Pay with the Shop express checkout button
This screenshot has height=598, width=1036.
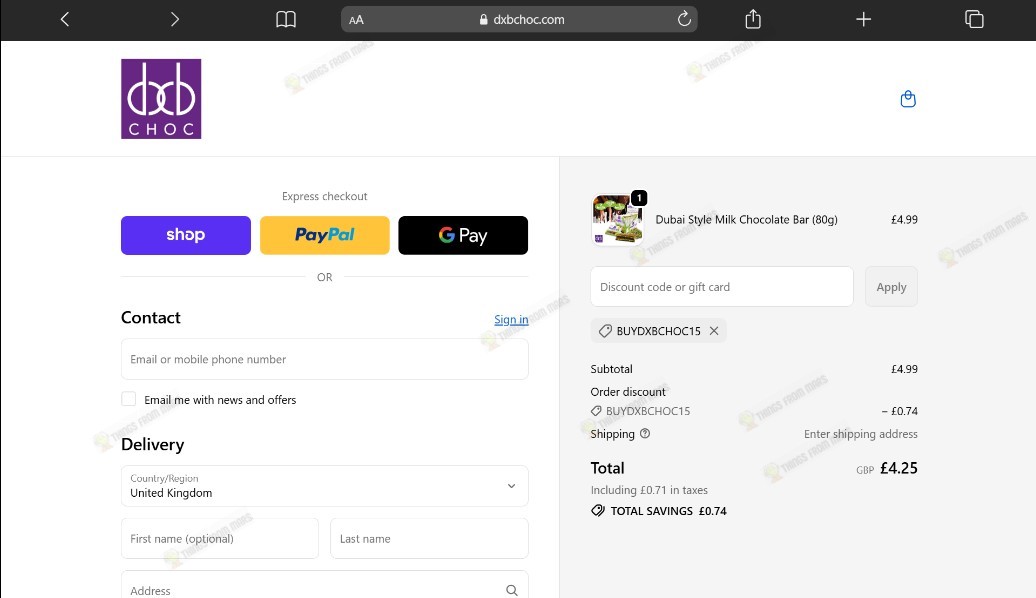point(186,235)
